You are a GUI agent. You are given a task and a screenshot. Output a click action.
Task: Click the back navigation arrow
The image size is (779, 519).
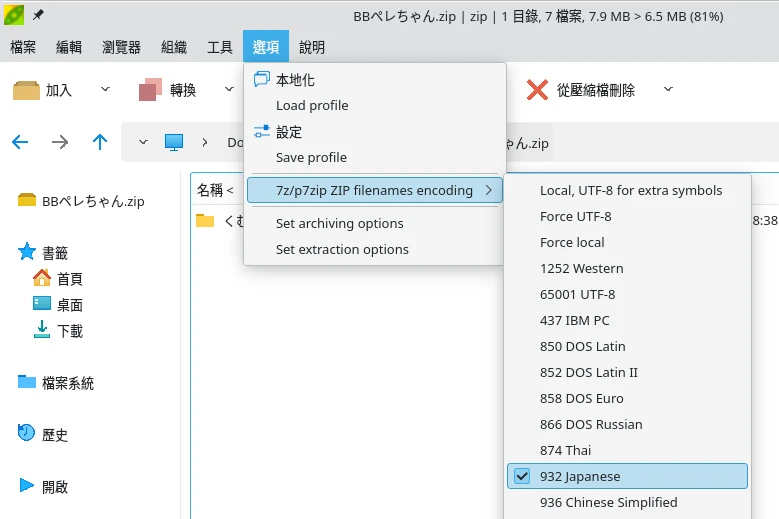pos(20,142)
